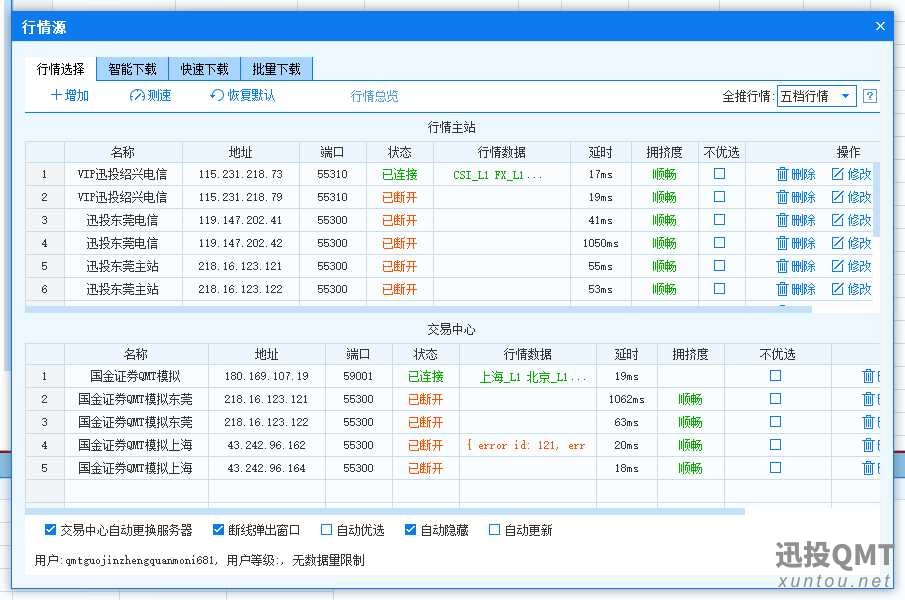Switch to the 批量下载 tab

tap(277, 69)
